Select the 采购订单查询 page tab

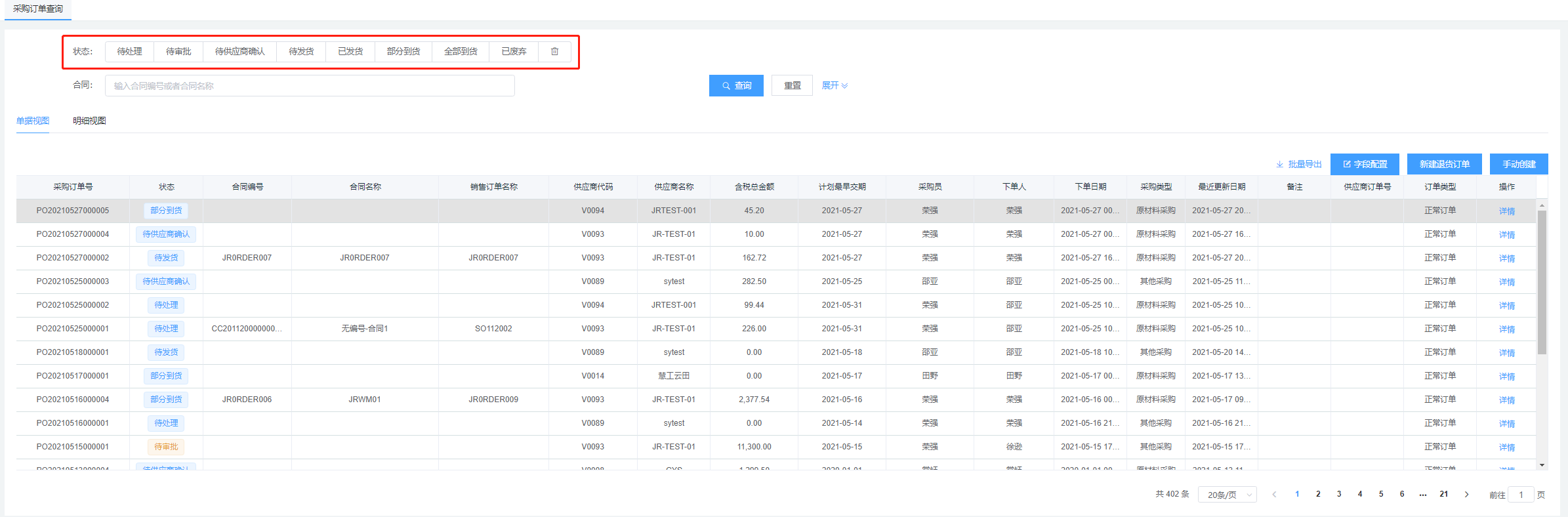pyautogui.click(x=38, y=9)
